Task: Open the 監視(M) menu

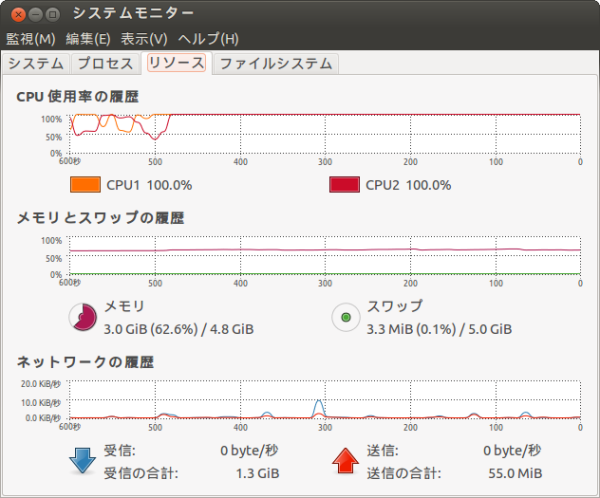Action: point(30,39)
